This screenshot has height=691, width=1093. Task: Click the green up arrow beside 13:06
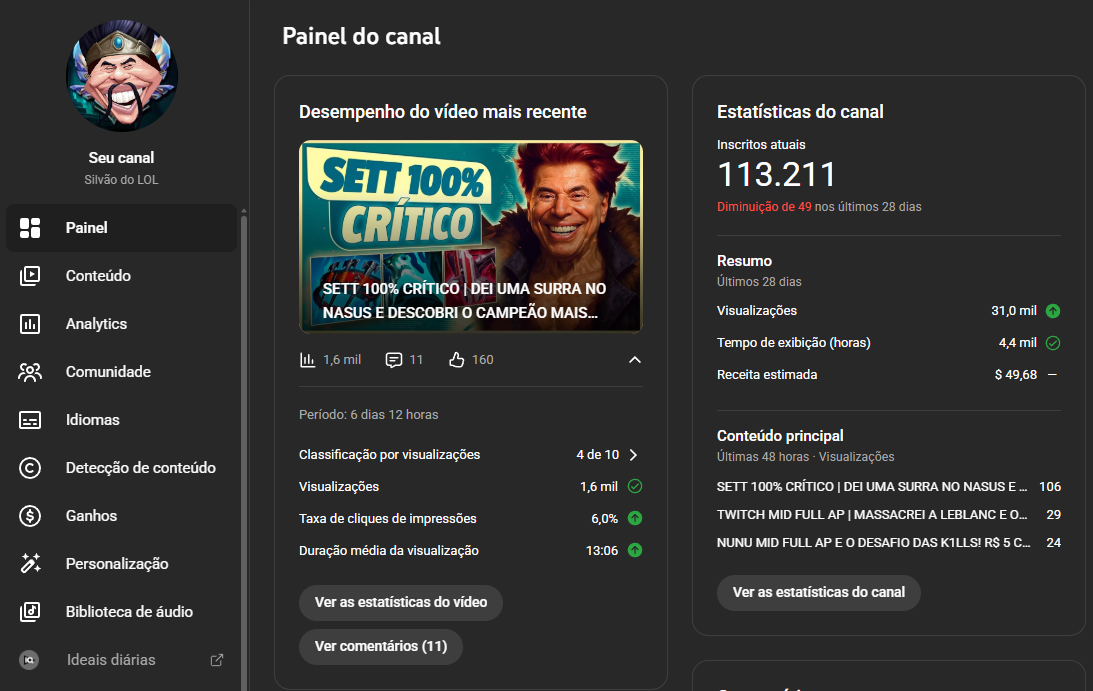(634, 551)
